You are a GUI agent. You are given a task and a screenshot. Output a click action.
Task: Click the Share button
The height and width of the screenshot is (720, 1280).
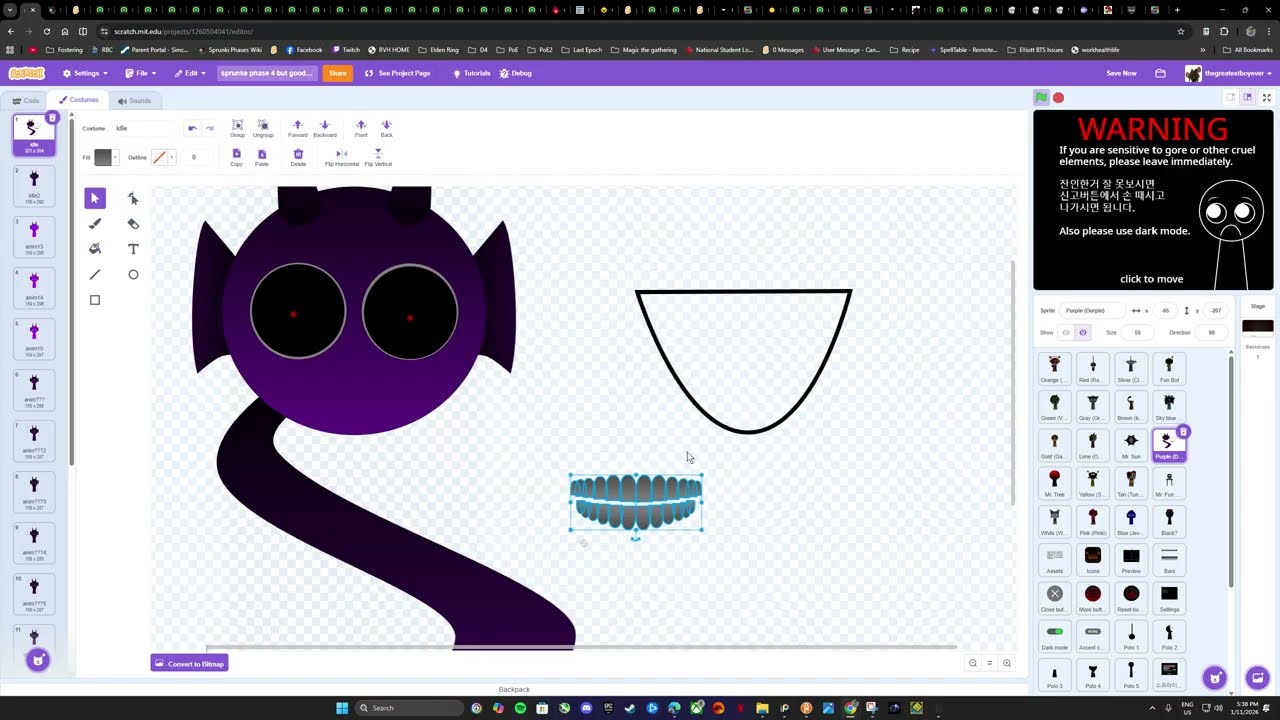(x=338, y=73)
